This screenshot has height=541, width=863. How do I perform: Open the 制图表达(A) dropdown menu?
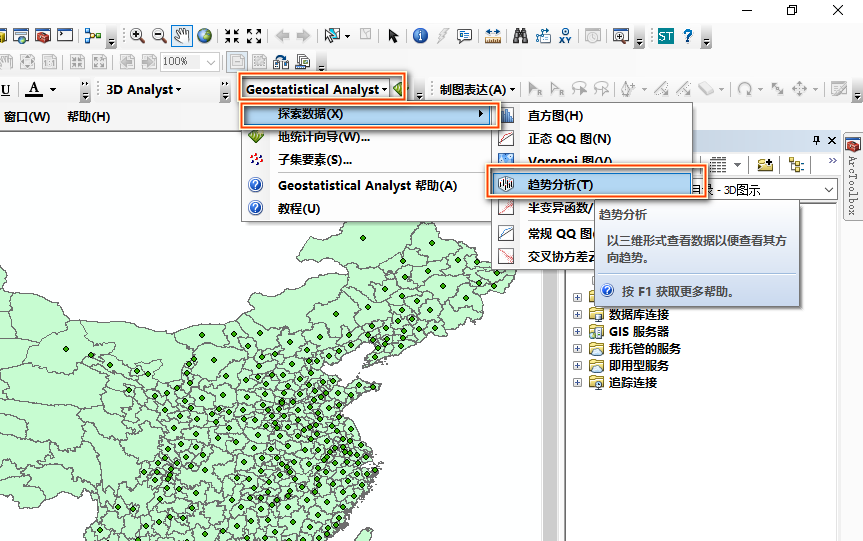point(477,90)
